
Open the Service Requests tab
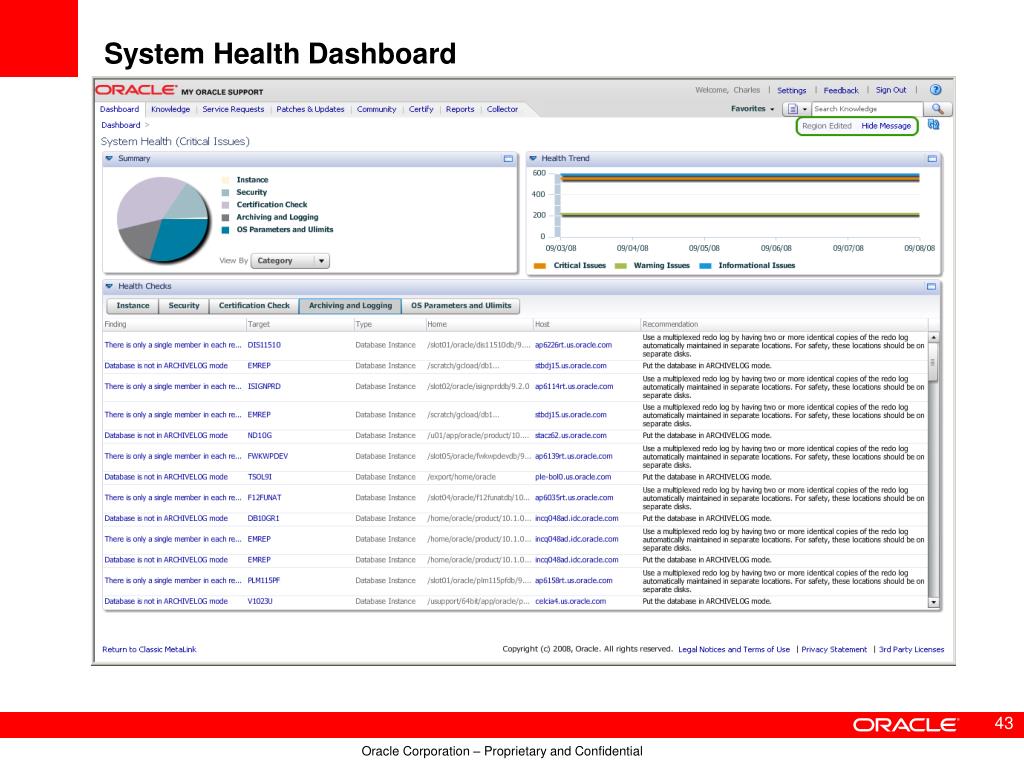(x=233, y=109)
